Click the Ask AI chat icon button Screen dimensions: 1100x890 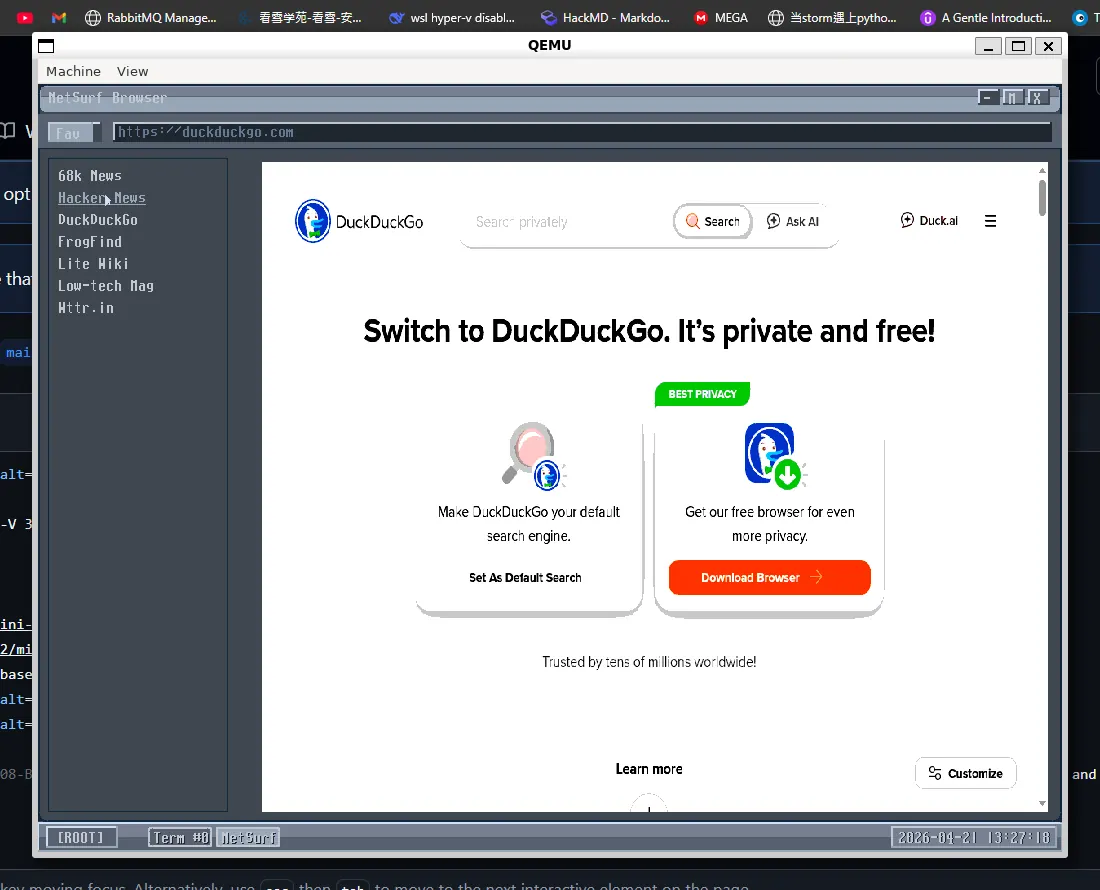pos(793,222)
